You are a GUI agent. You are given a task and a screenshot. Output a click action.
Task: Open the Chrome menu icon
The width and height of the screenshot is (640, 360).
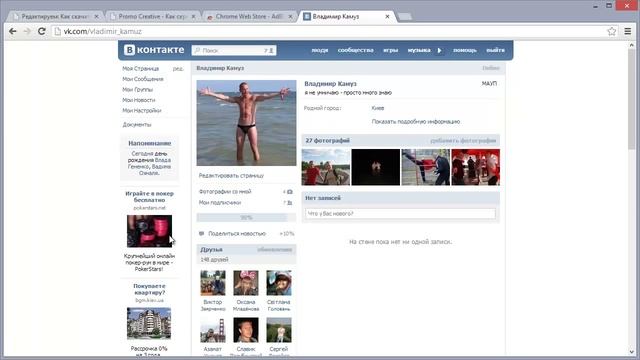pyautogui.click(x=628, y=31)
